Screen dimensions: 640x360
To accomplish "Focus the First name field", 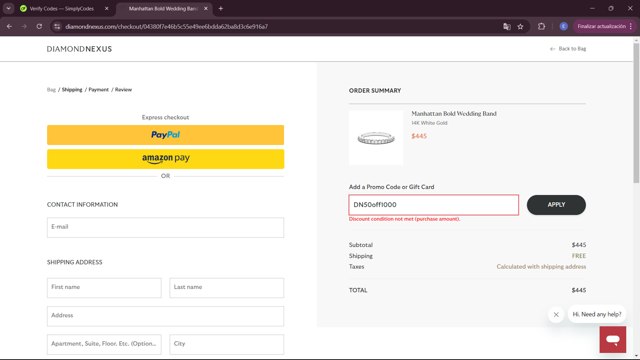I will pyautogui.click(x=104, y=288).
